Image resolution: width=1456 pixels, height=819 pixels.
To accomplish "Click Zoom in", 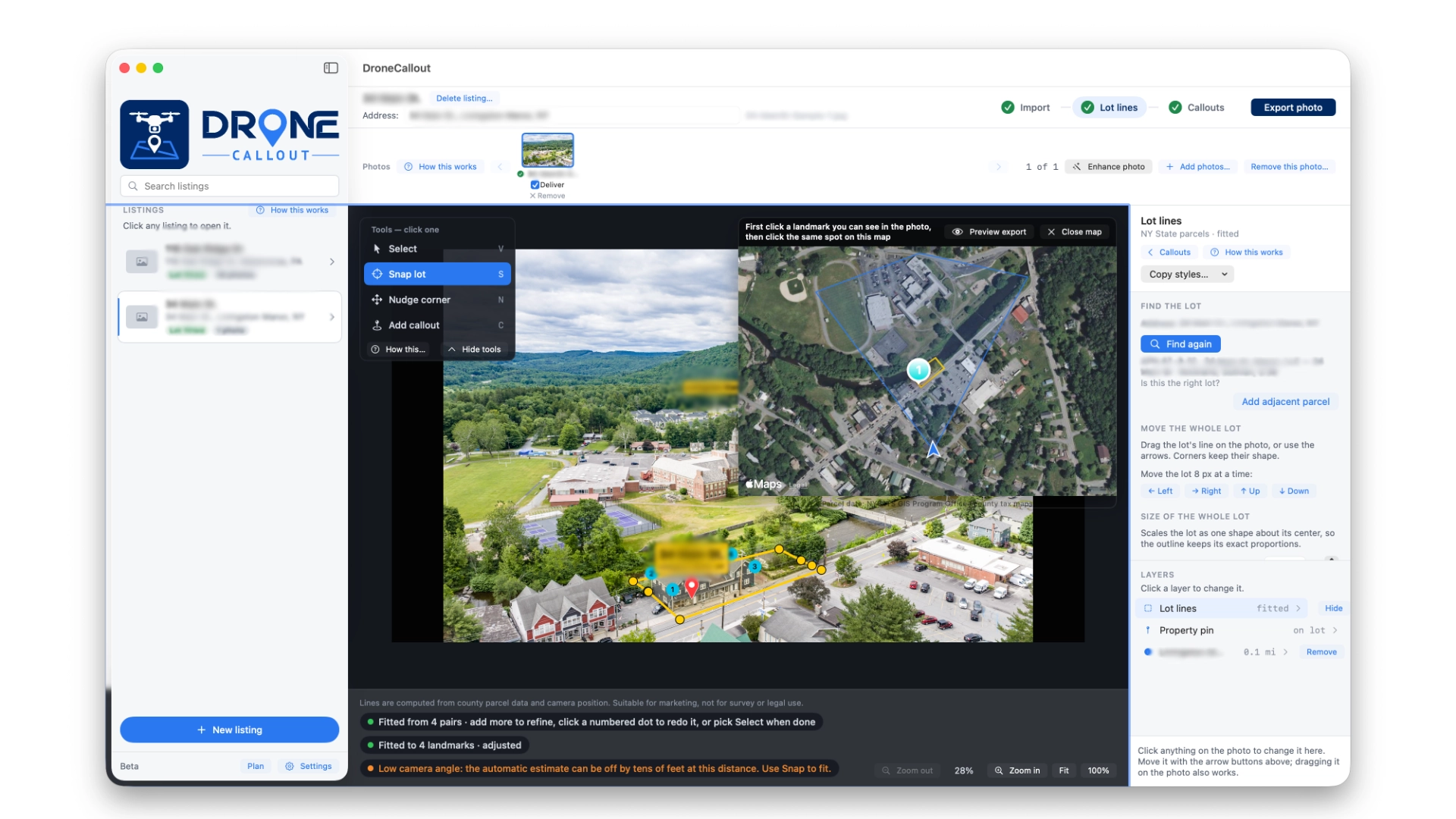I will pyautogui.click(x=1018, y=770).
